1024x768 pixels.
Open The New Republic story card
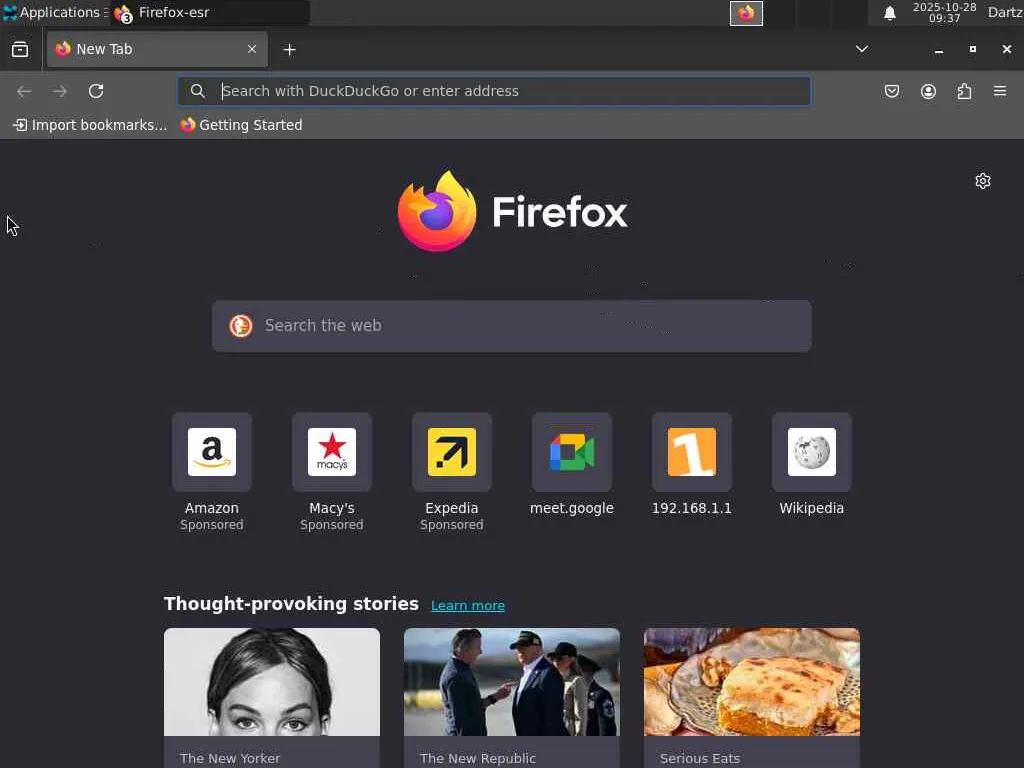(512, 697)
